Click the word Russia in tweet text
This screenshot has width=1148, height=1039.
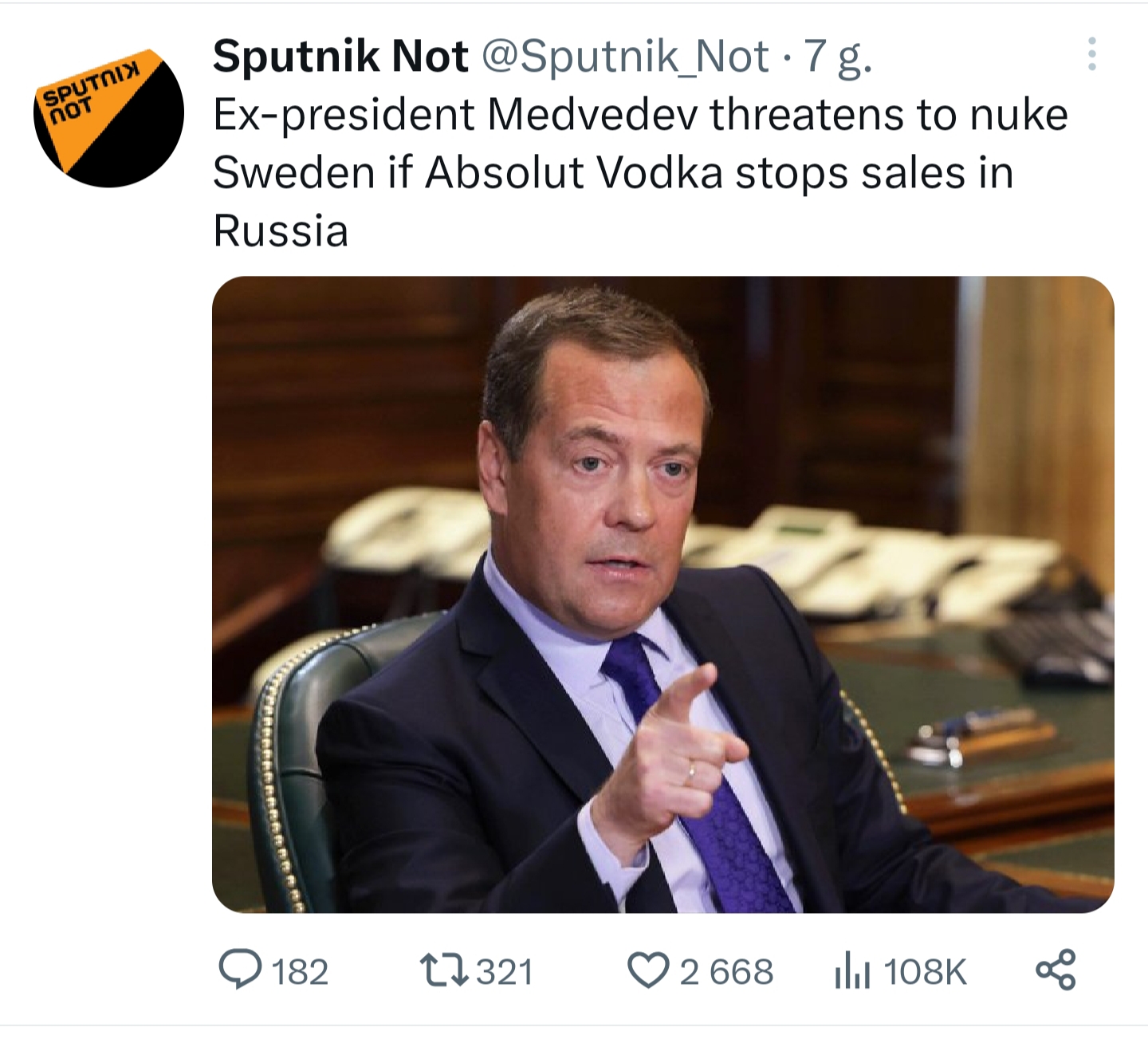(x=281, y=231)
